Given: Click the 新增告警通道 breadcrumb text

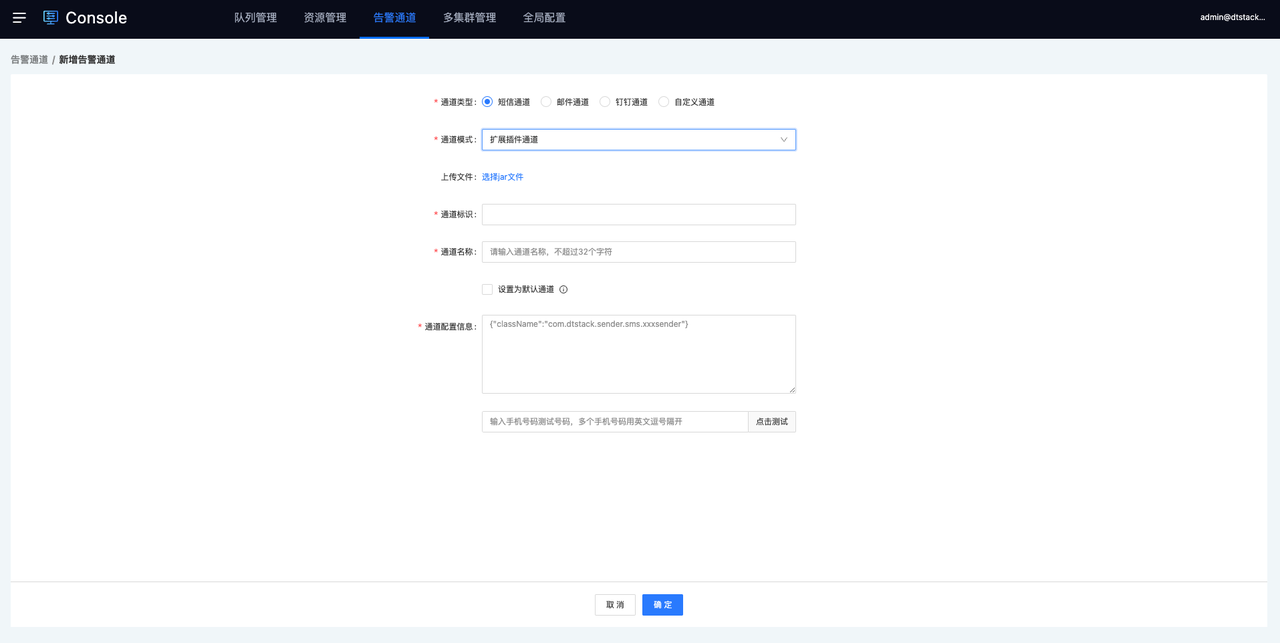Looking at the screenshot, I should (x=87, y=60).
